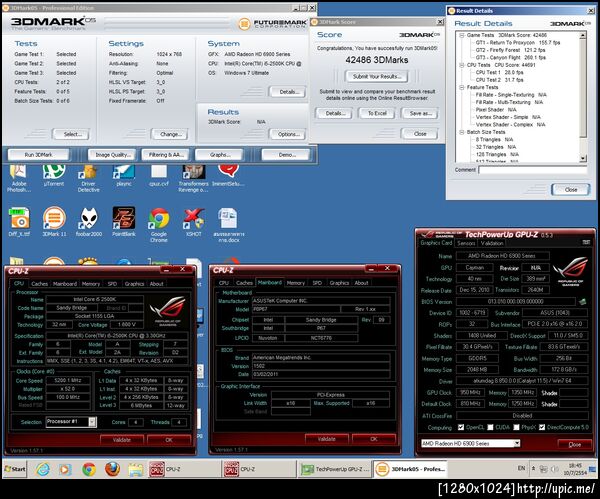This screenshot has width=600, height=499.
Task: Open Windows Explorer folder taskbar icon
Action: [135, 469]
